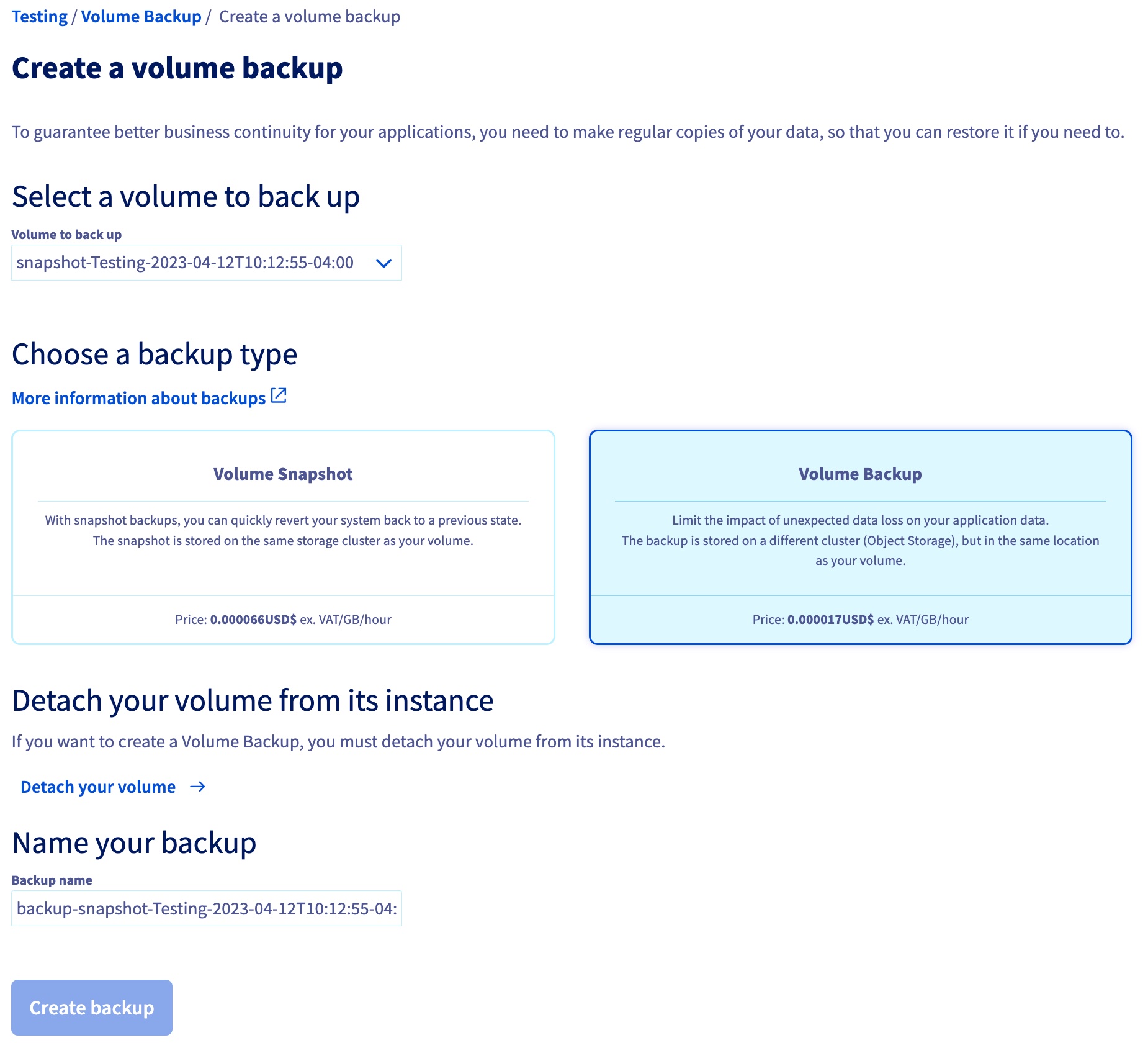Follow the Detach your volume link
The height and width of the screenshot is (1043, 1148).
pos(96,787)
